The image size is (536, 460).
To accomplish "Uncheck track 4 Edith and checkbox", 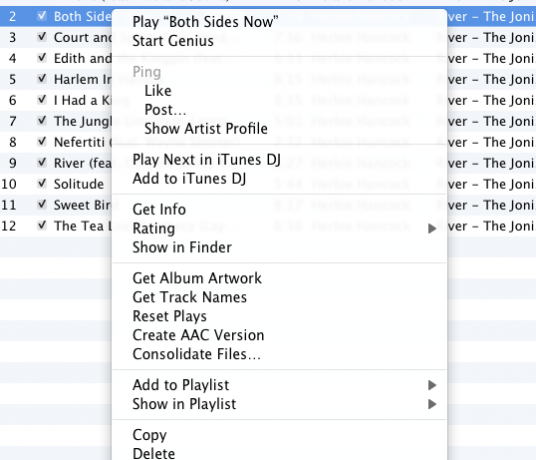I will (x=42, y=58).
